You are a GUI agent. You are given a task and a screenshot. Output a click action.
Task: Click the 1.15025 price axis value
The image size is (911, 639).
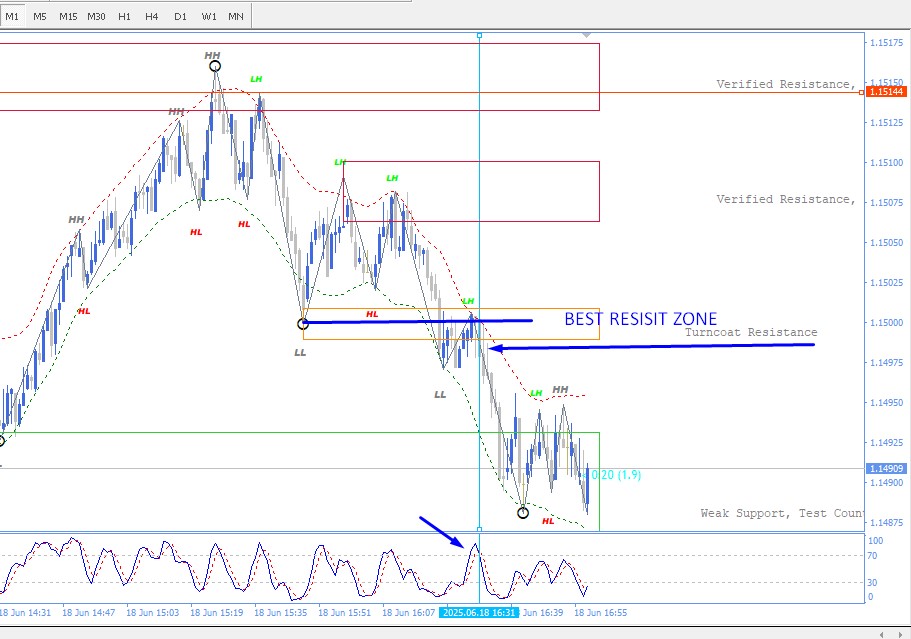pyautogui.click(x=886, y=283)
